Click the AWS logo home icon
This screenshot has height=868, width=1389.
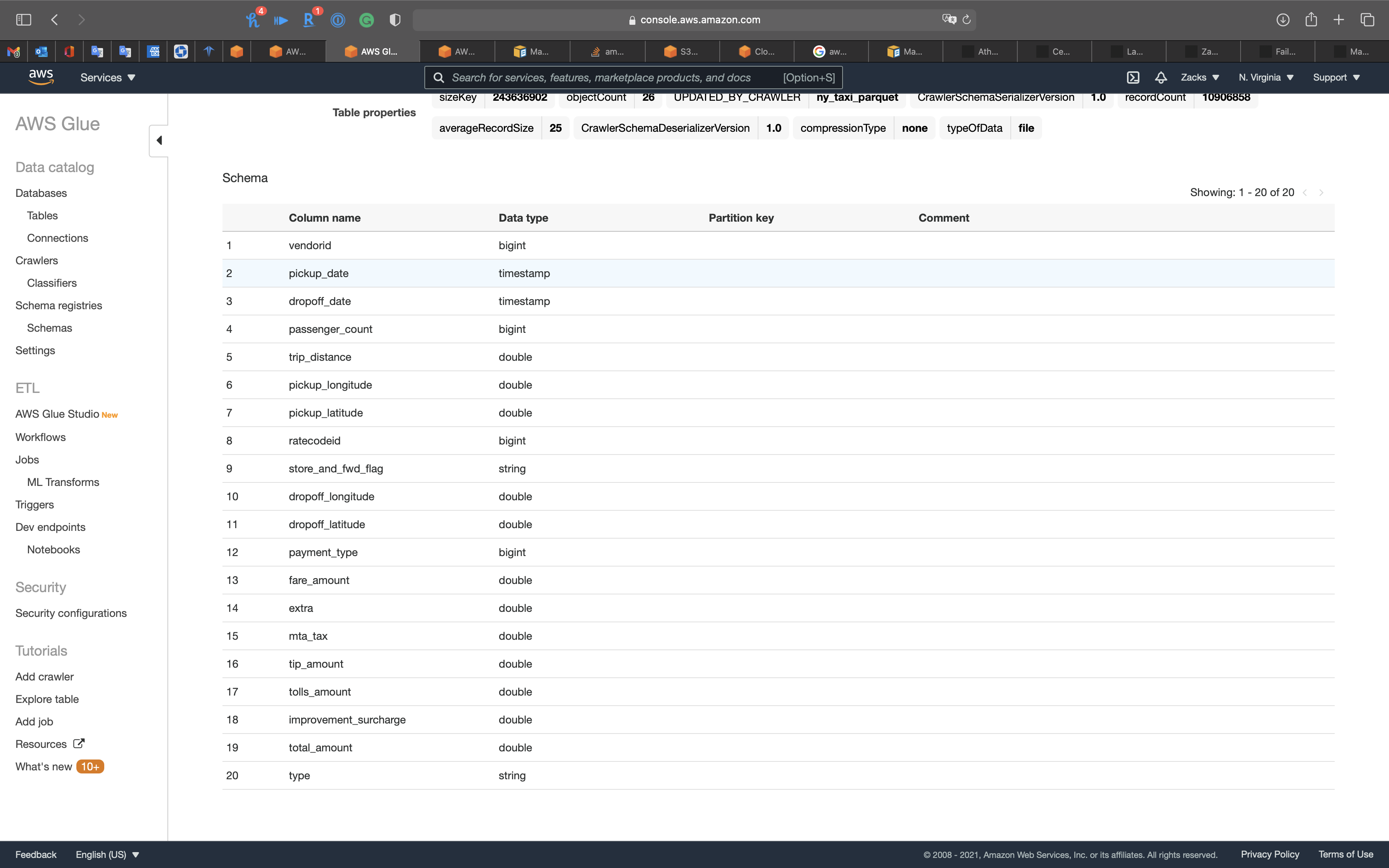tap(41, 77)
